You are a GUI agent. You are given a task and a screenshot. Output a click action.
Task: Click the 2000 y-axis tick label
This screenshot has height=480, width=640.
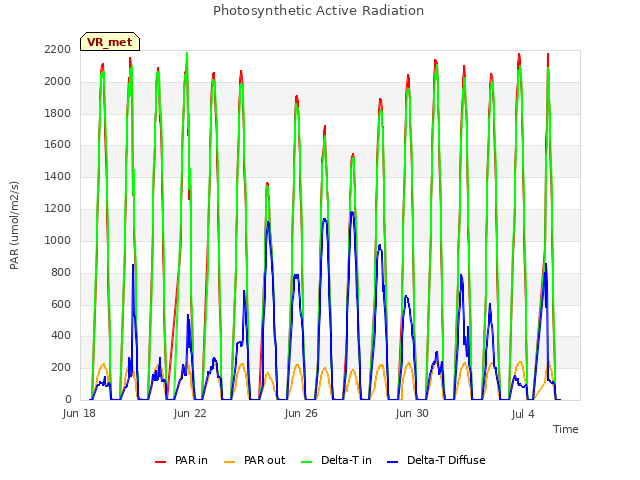click(58, 82)
